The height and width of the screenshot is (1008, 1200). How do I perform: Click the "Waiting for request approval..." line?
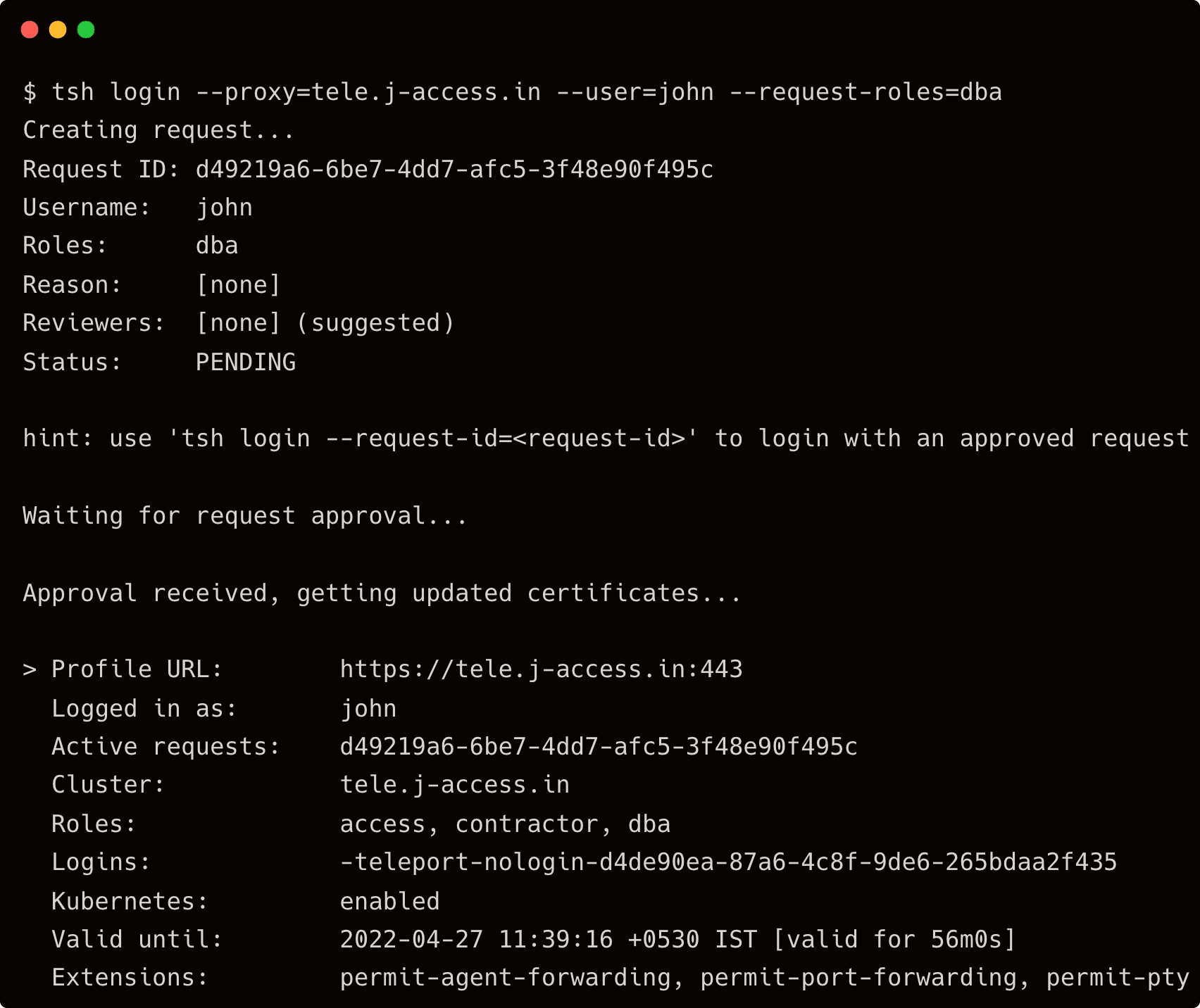pyautogui.click(x=245, y=516)
